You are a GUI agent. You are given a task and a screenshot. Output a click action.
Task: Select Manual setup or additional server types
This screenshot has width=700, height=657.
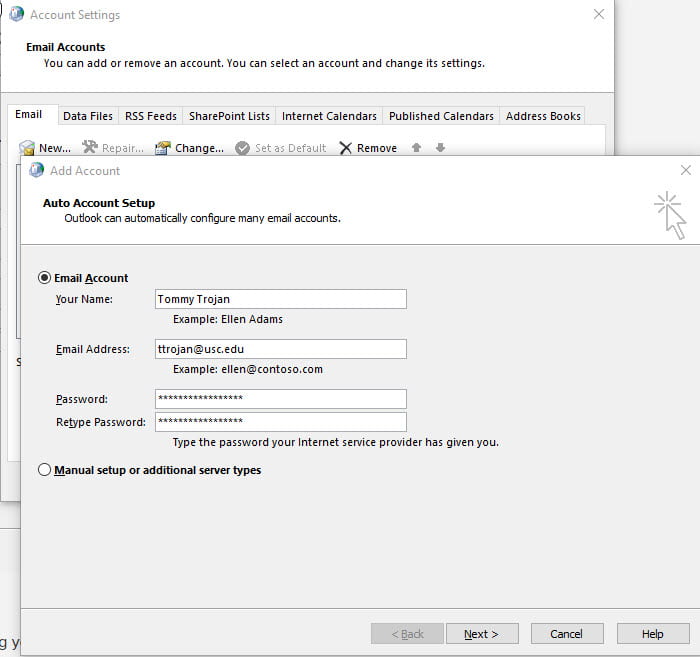click(x=44, y=470)
